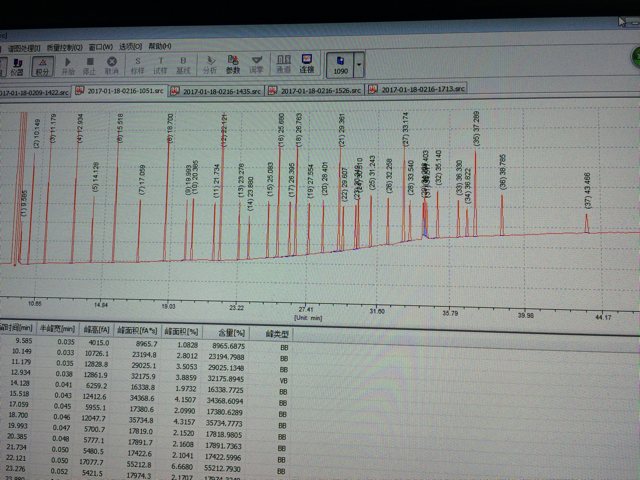Open the 仪器 (instrument) toolbar icon
Screen dimensions: 640x480
point(17,67)
